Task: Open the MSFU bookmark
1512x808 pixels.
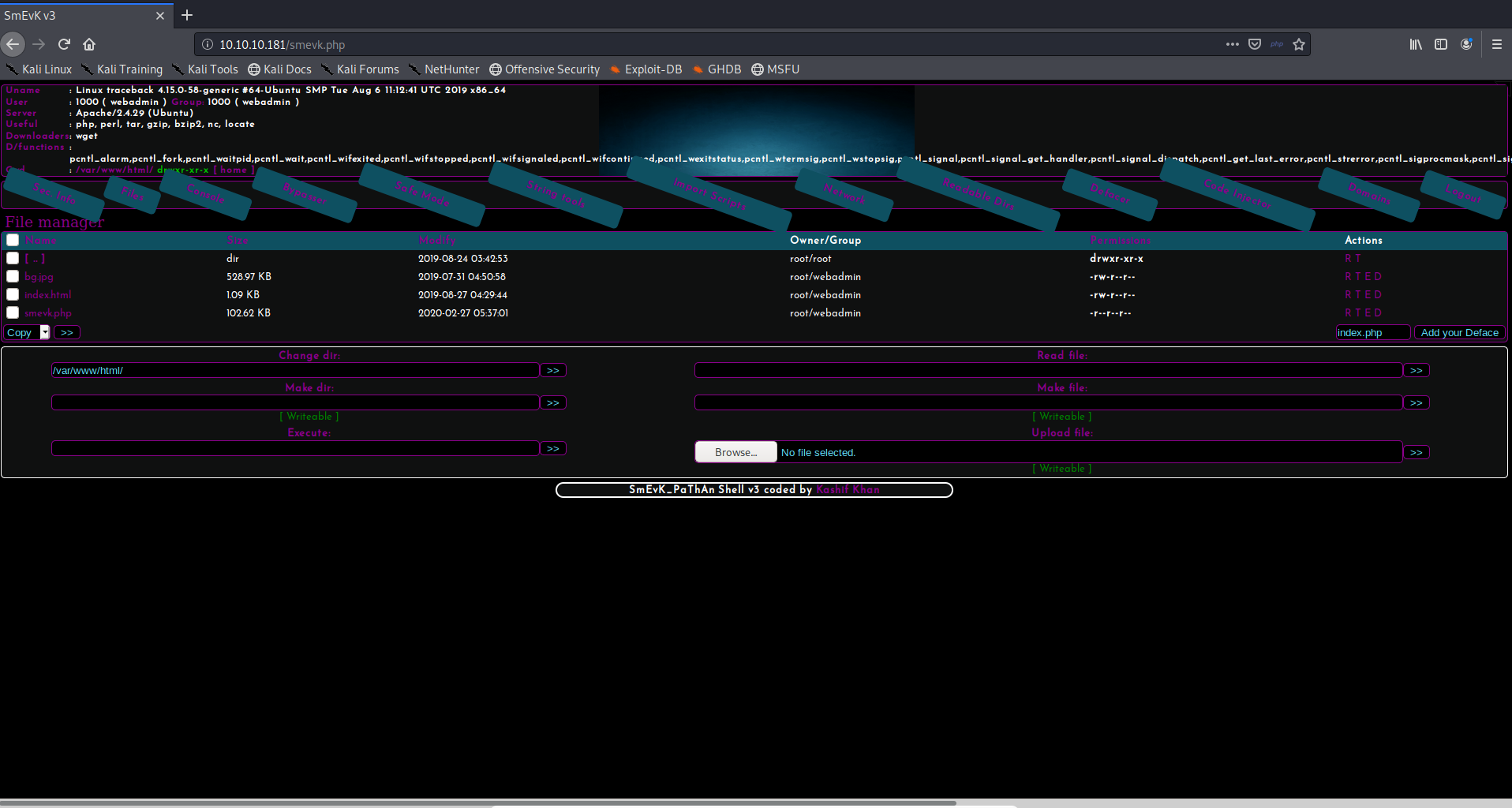Action: point(775,69)
